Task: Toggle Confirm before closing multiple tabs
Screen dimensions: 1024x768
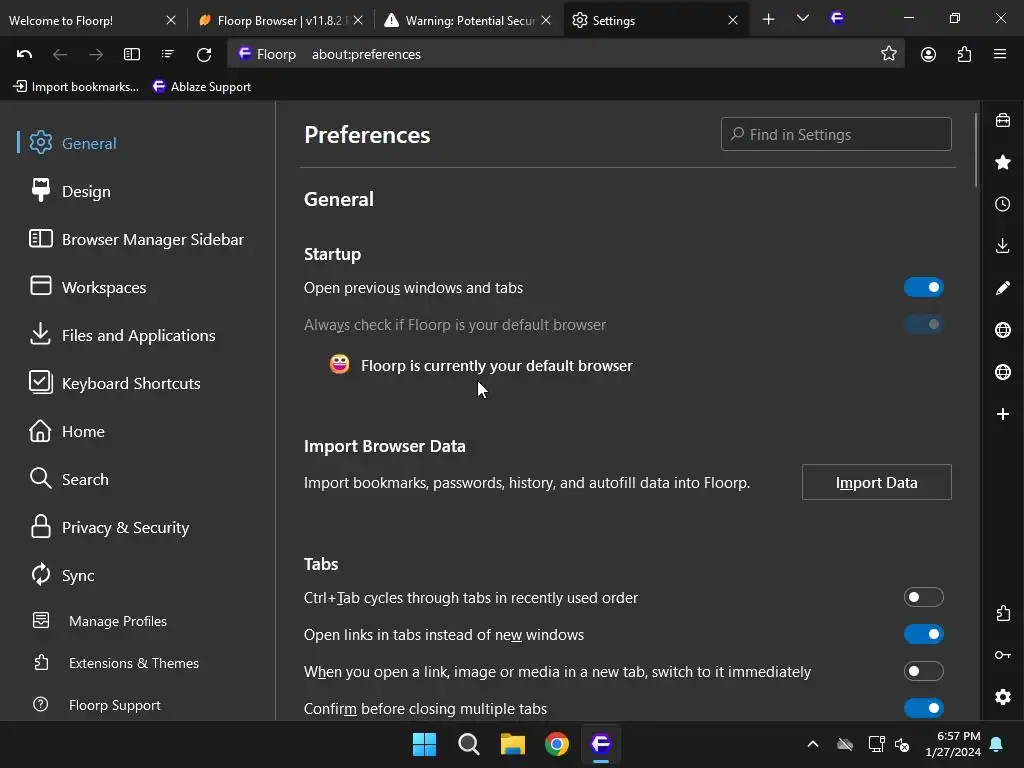Action: (923, 708)
